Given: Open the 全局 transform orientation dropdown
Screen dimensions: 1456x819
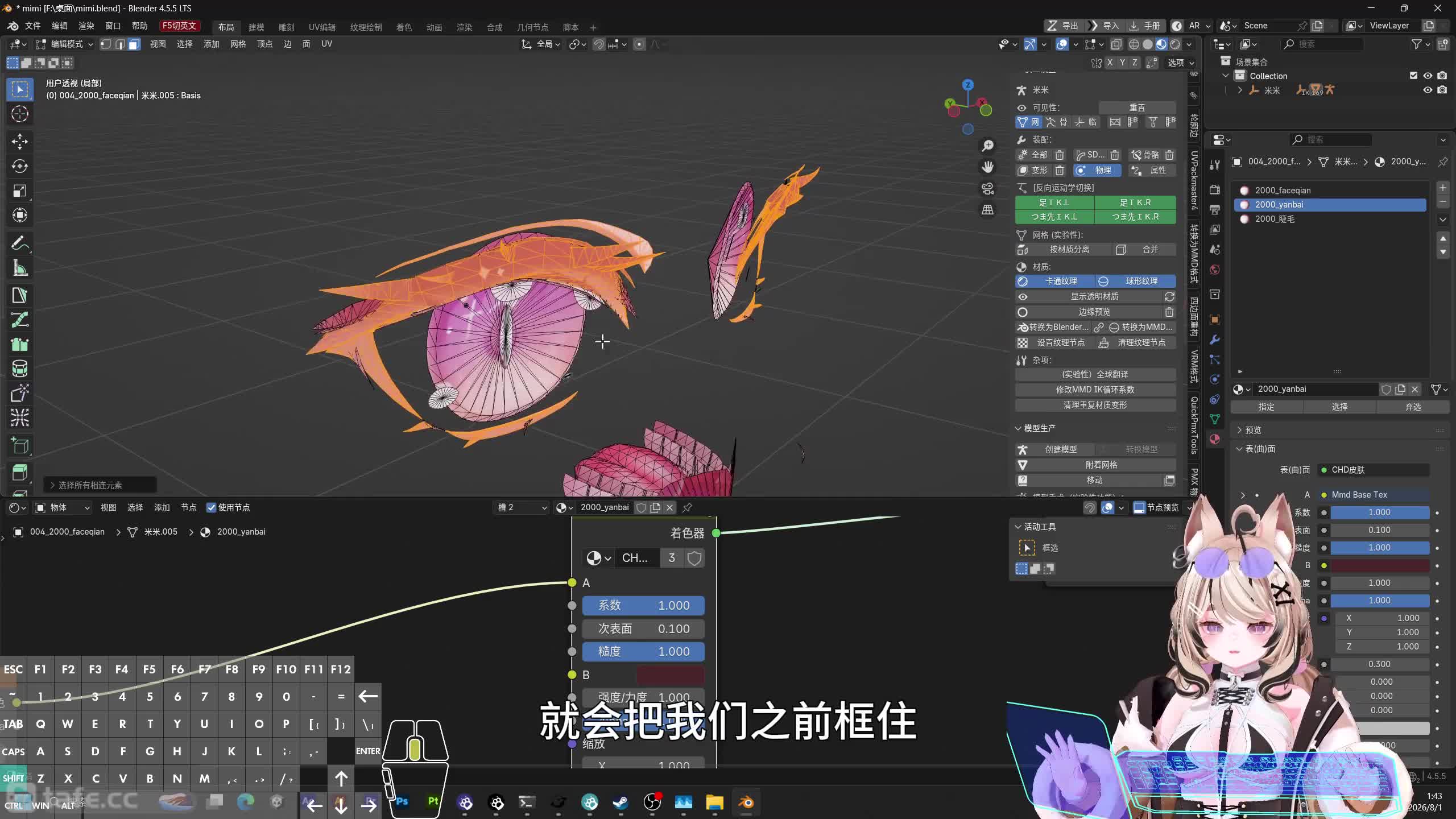Looking at the screenshot, I should coord(541,44).
